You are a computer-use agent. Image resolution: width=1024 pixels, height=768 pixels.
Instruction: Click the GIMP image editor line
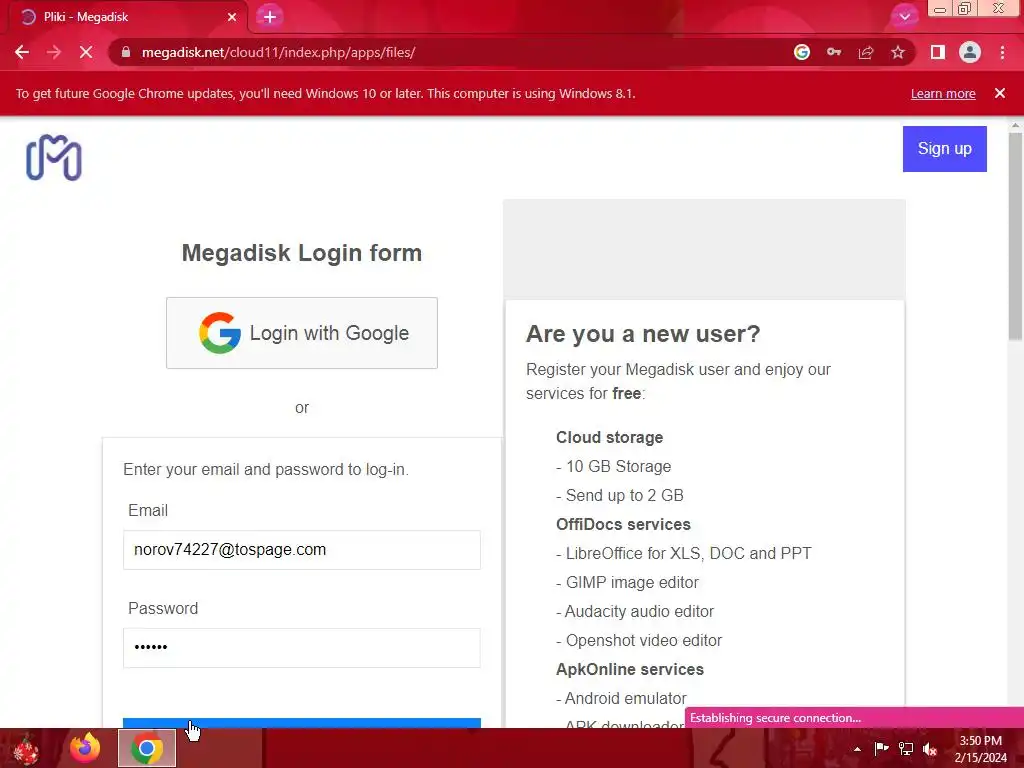pyautogui.click(x=627, y=583)
